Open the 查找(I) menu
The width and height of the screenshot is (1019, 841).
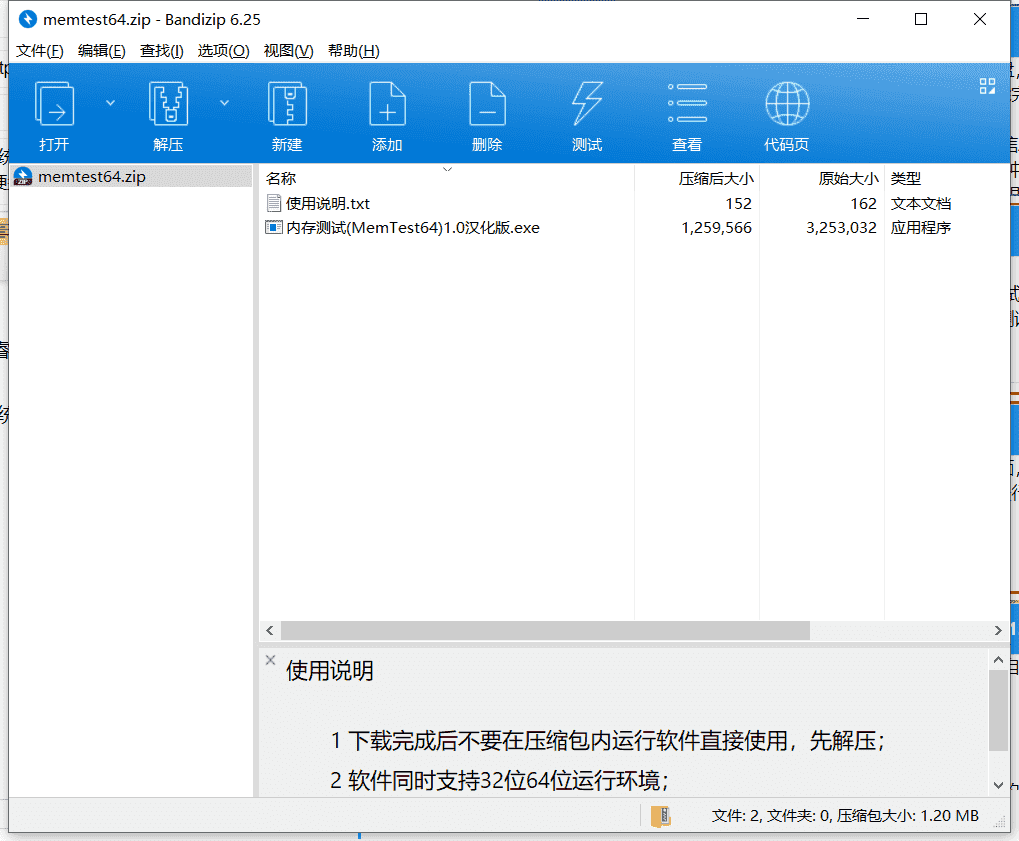pos(162,51)
